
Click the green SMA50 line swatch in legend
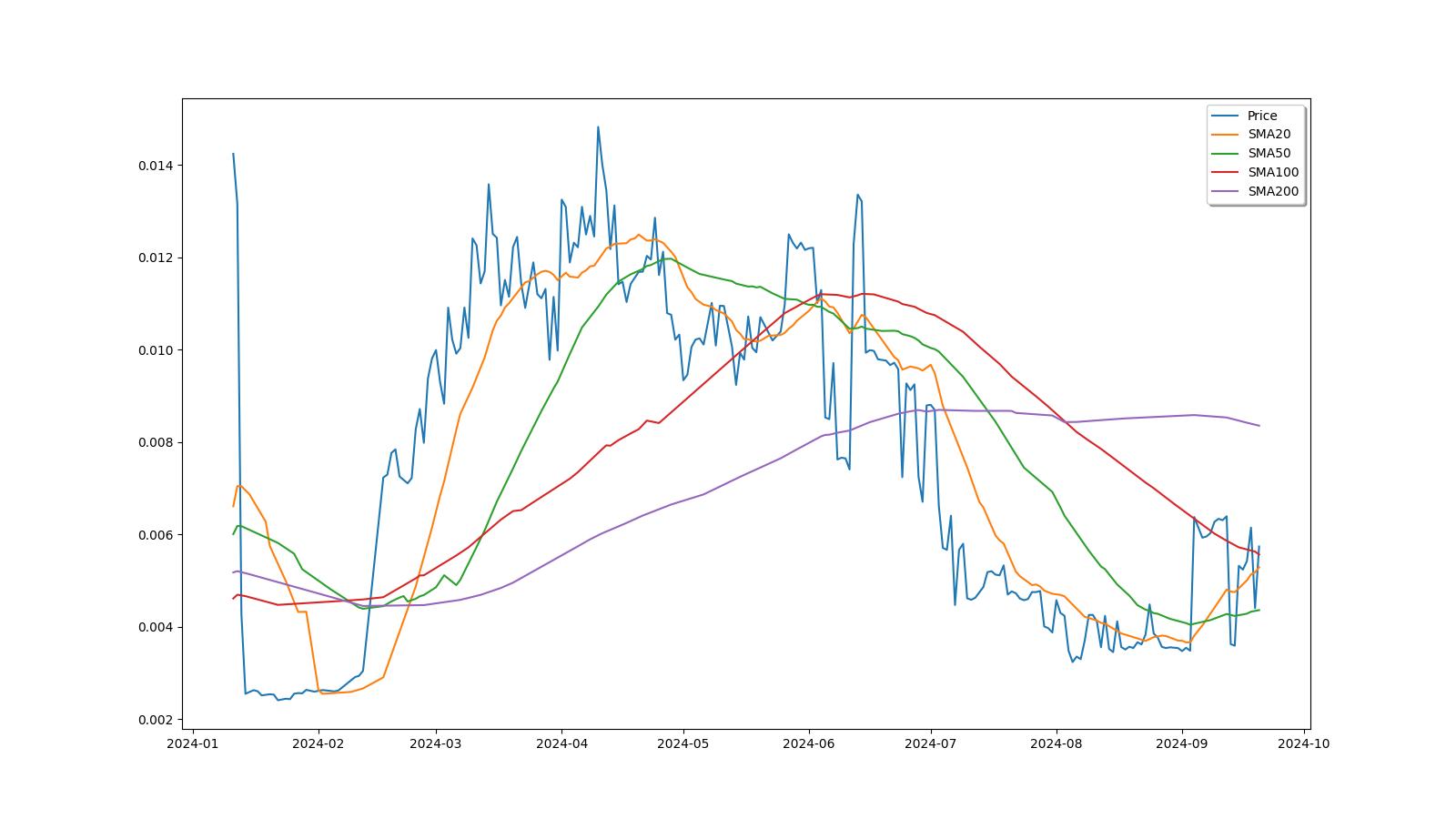1226,154
